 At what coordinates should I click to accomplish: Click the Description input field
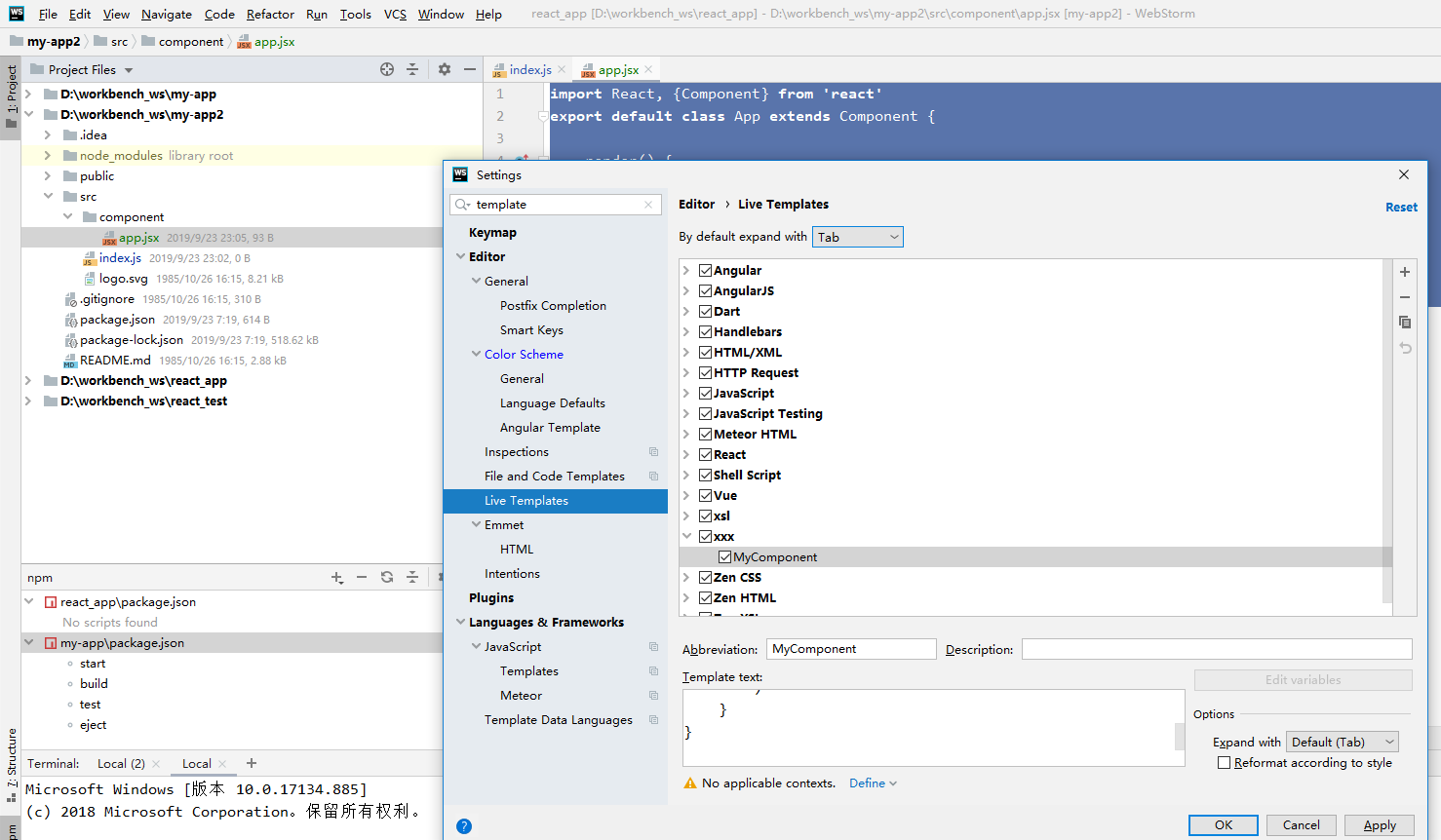coord(1217,649)
